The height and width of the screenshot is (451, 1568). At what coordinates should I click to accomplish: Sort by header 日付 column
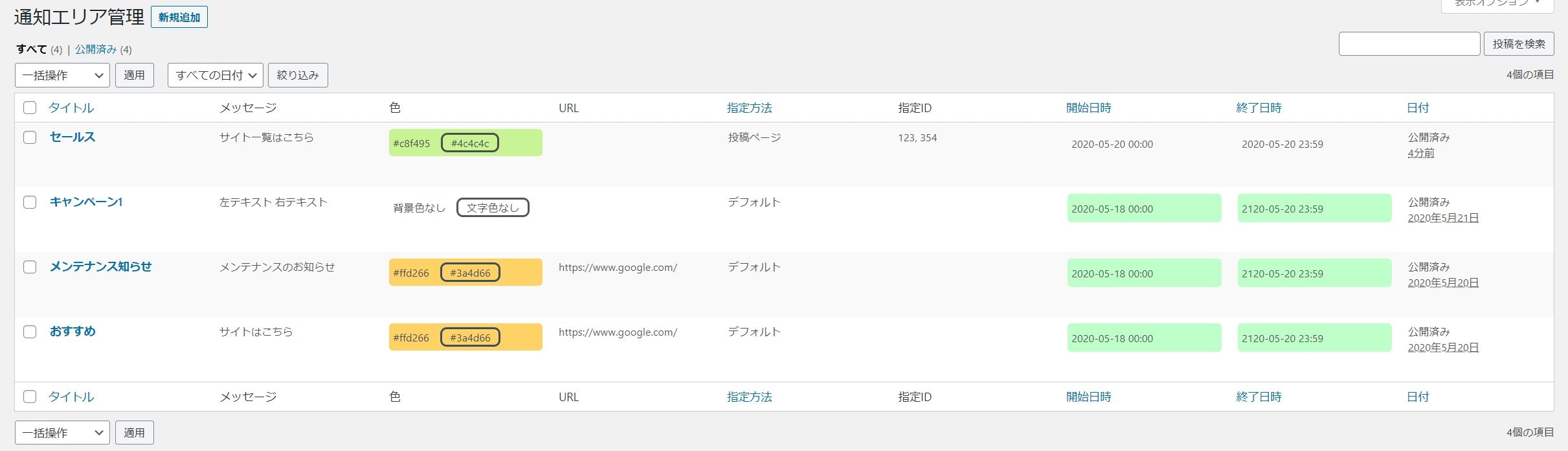(1418, 108)
